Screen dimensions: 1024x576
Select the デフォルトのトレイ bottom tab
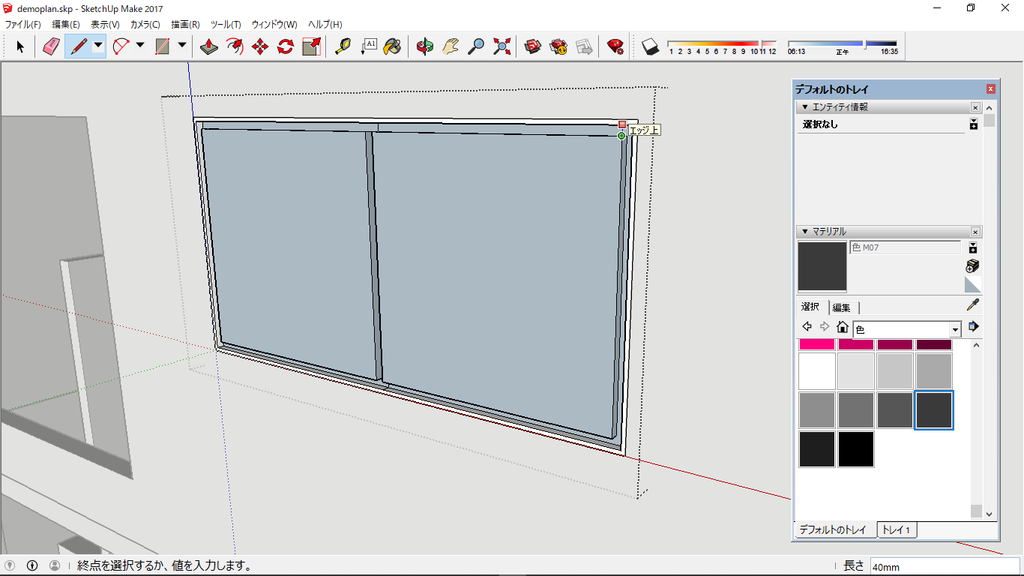[833, 530]
